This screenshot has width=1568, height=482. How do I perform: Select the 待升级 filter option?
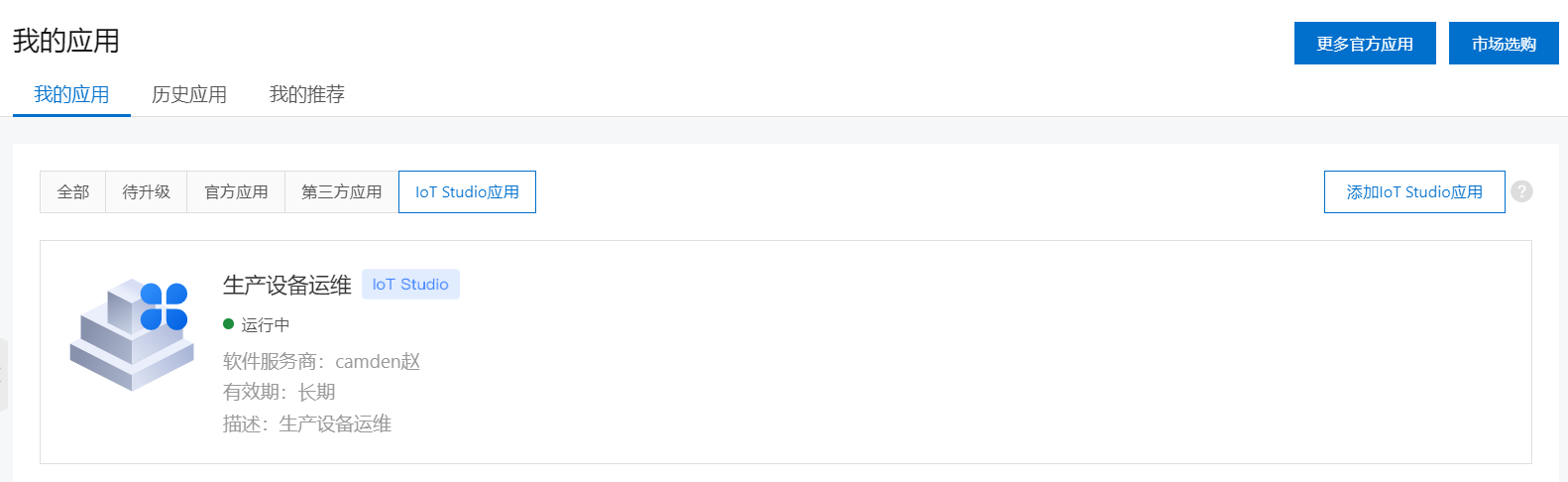pyautogui.click(x=147, y=191)
